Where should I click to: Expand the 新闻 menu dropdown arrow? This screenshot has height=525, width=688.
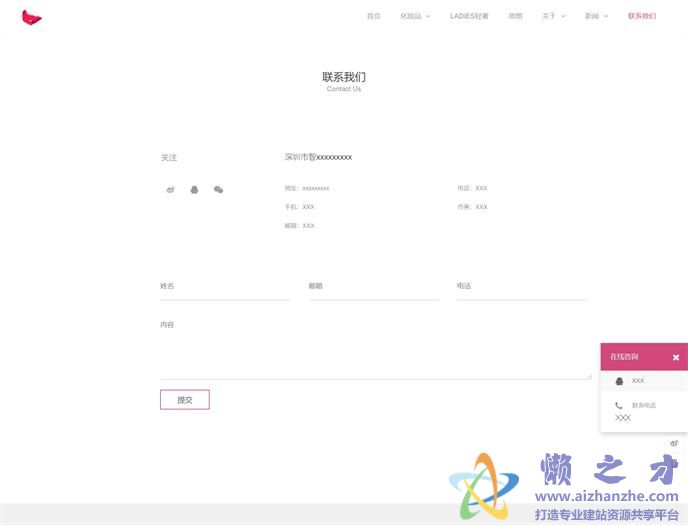point(606,16)
